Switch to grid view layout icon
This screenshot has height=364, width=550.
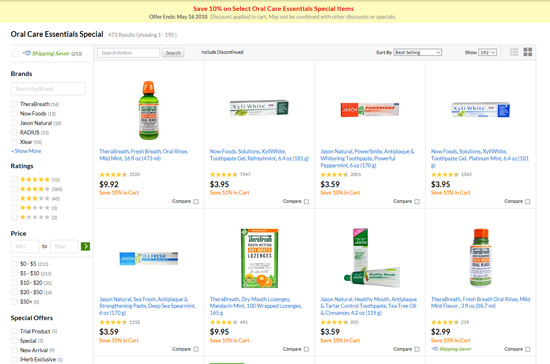(x=528, y=52)
